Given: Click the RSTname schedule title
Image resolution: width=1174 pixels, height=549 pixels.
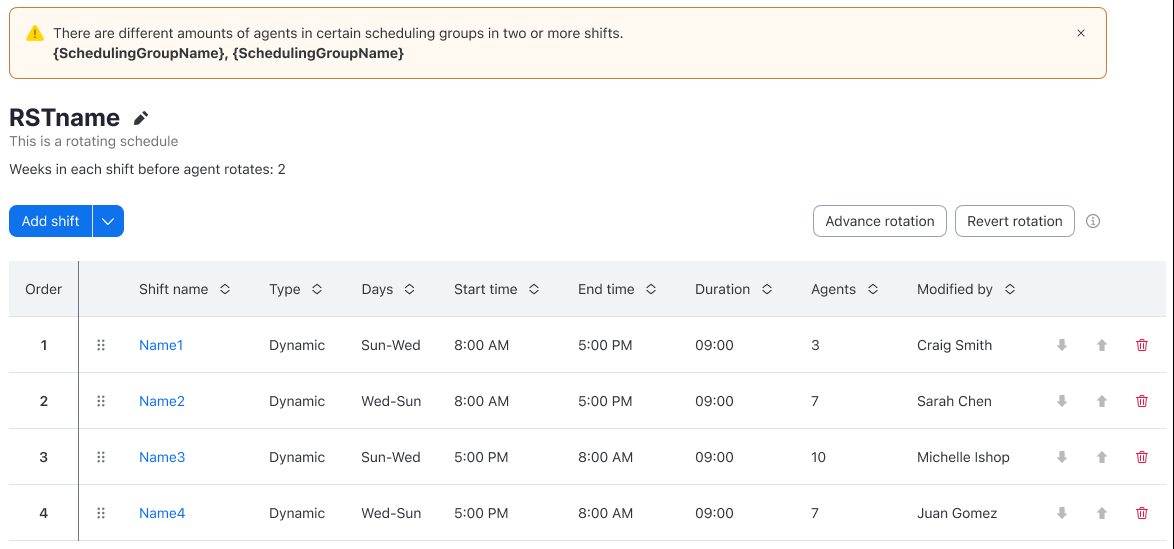Looking at the screenshot, I should coord(64,118).
